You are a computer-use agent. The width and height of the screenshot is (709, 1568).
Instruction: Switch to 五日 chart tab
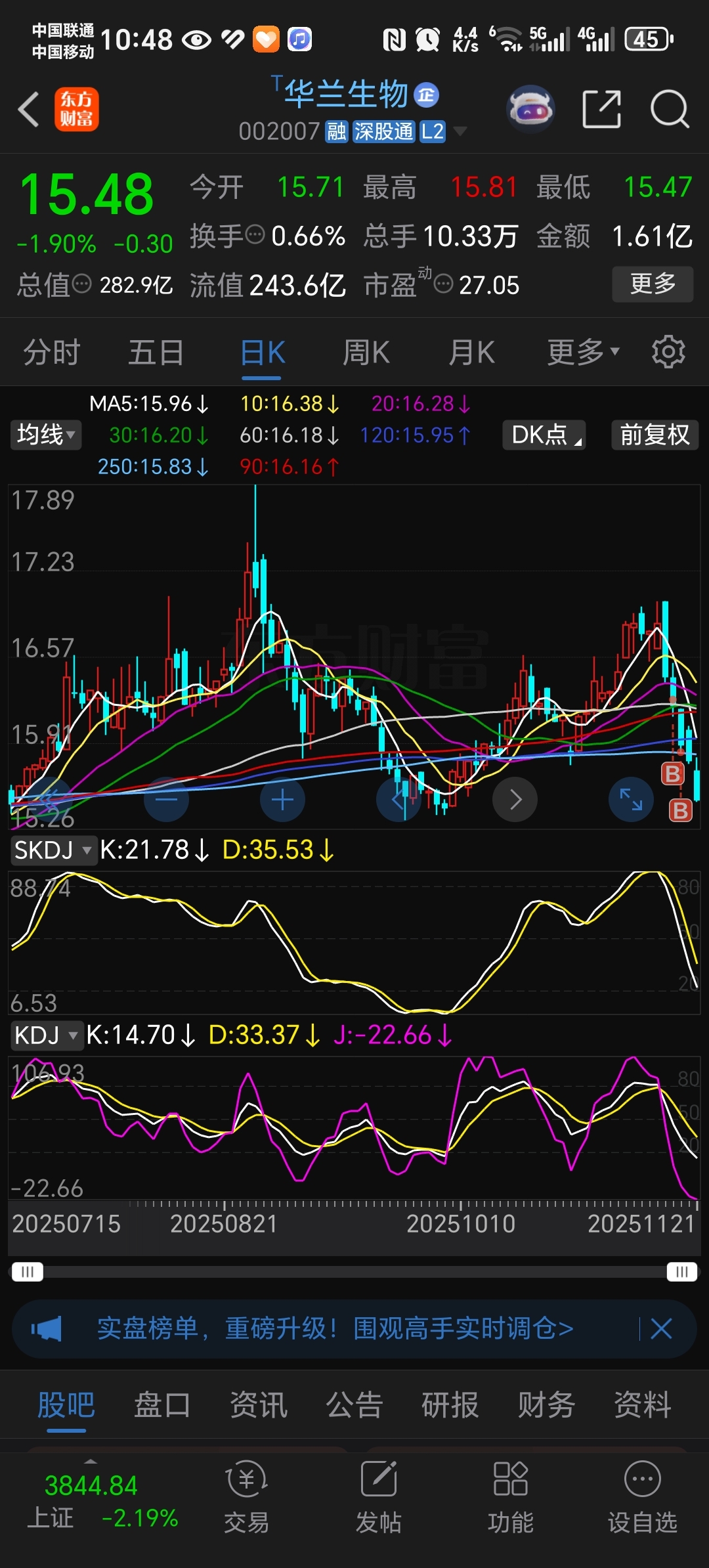[156, 352]
